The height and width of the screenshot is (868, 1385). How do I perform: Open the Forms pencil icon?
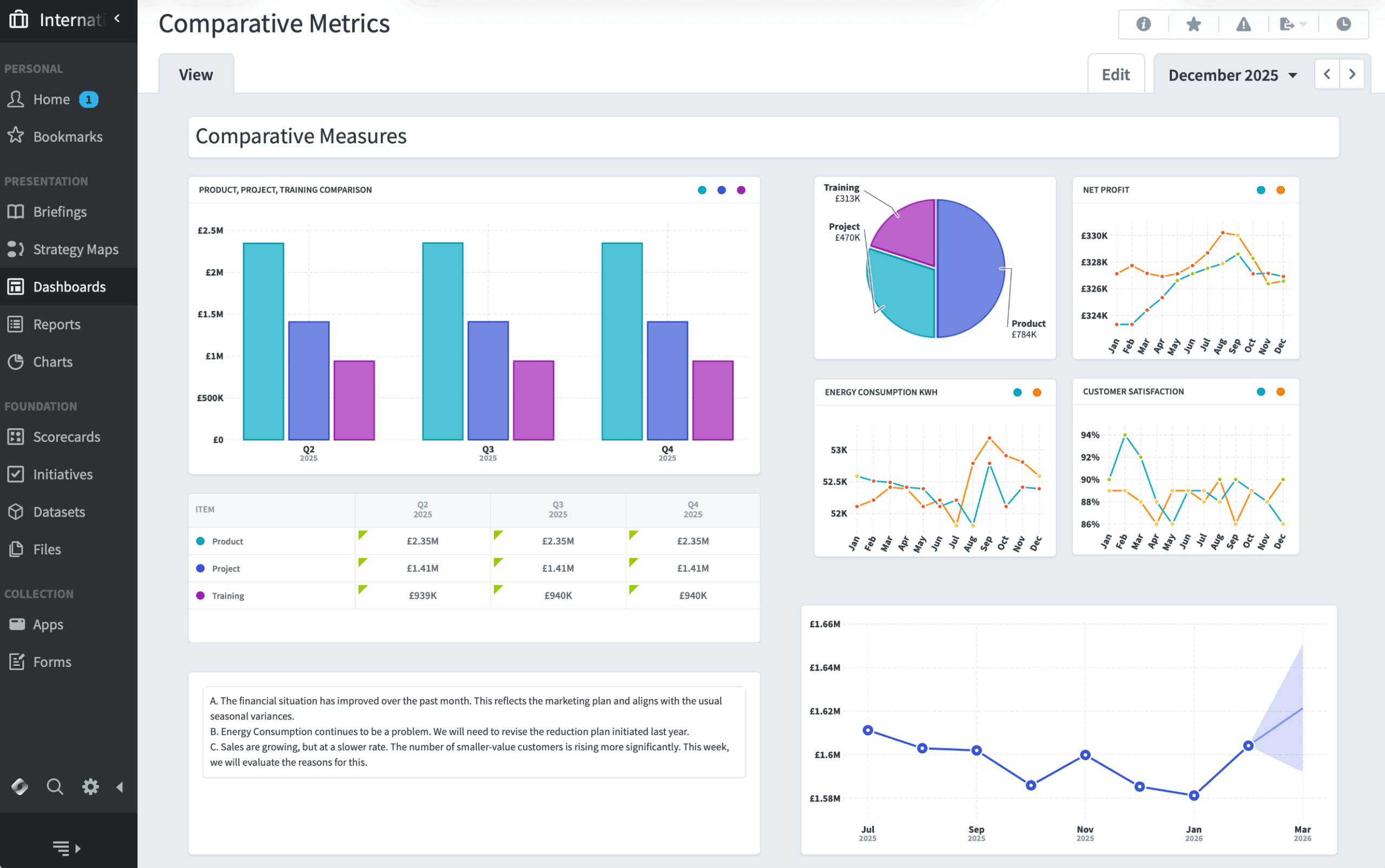pyautogui.click(x=17, y=661)
